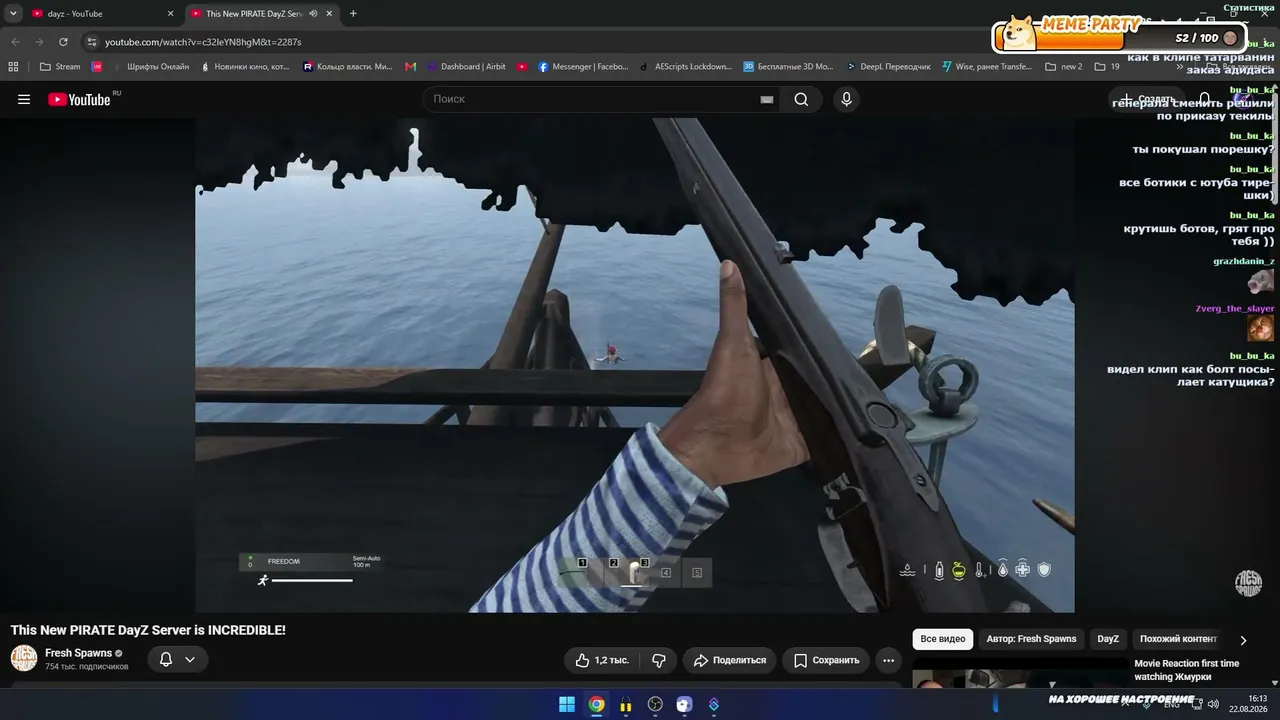Open a new browser tab
1280x720 pixels.
point(353,14)
